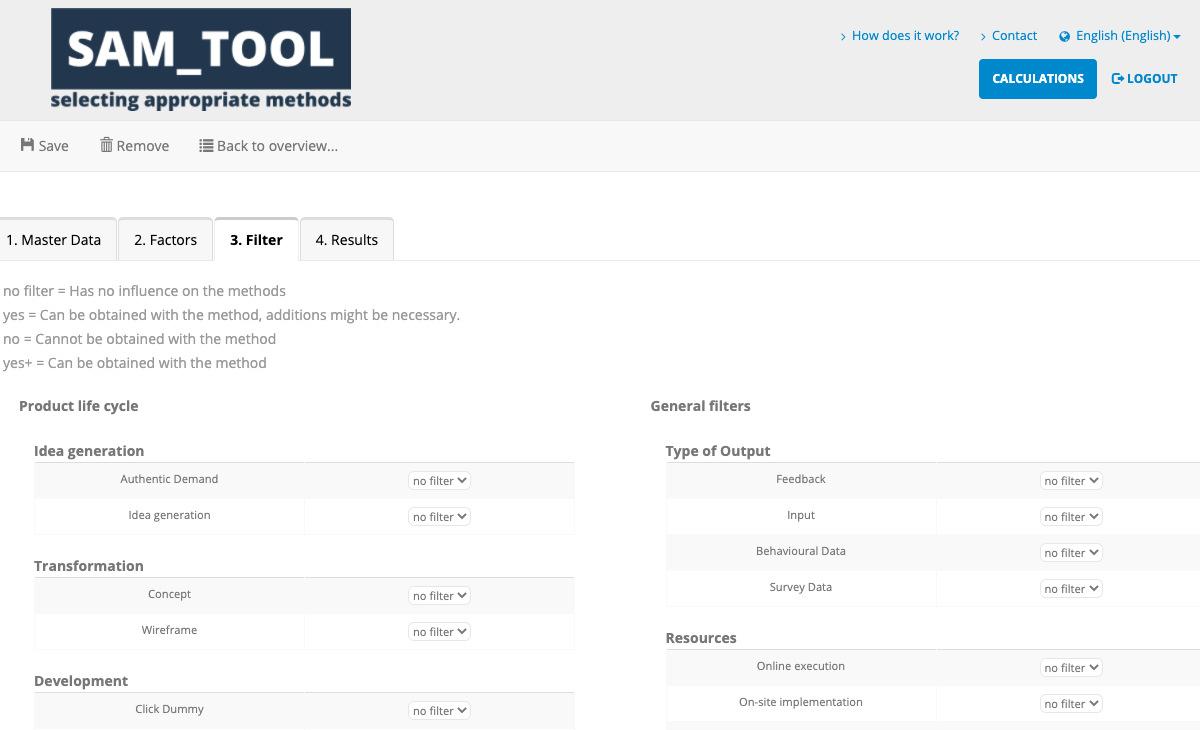Click the Back to overview list icon
Viewport: 1200px width, 730px height.
pos(206,145)
